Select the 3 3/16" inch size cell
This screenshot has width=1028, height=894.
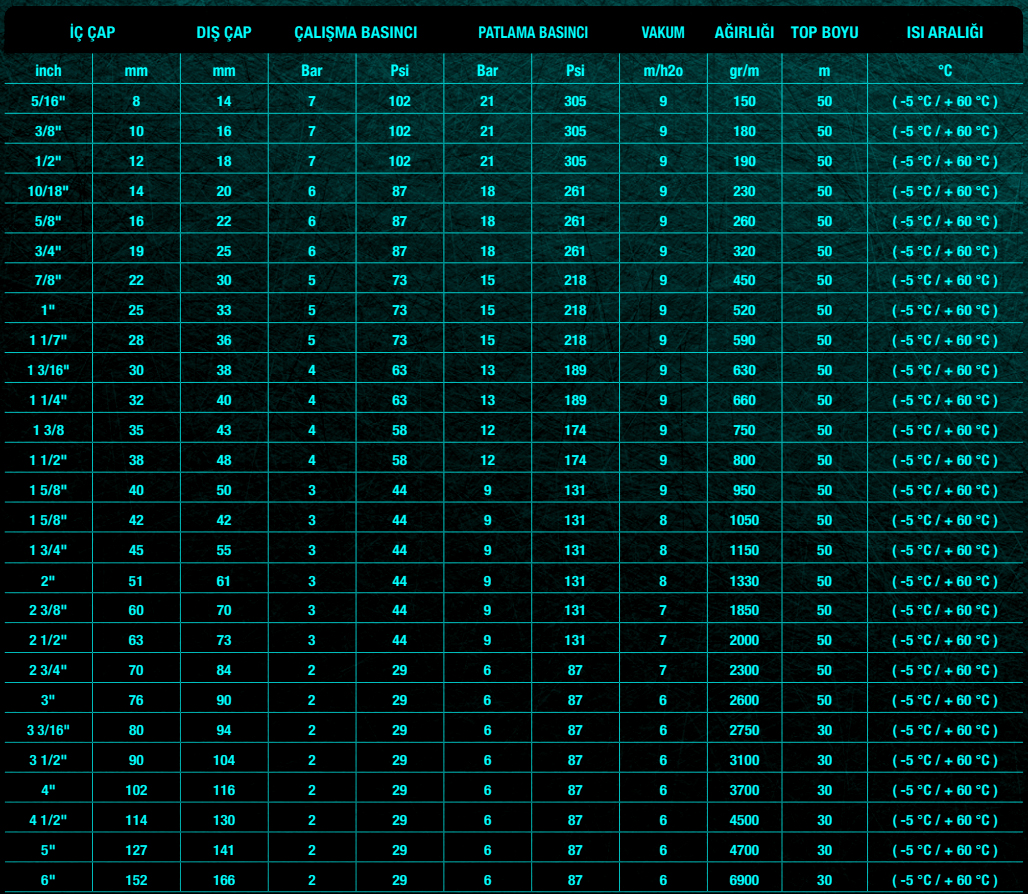tap(48, 731)
